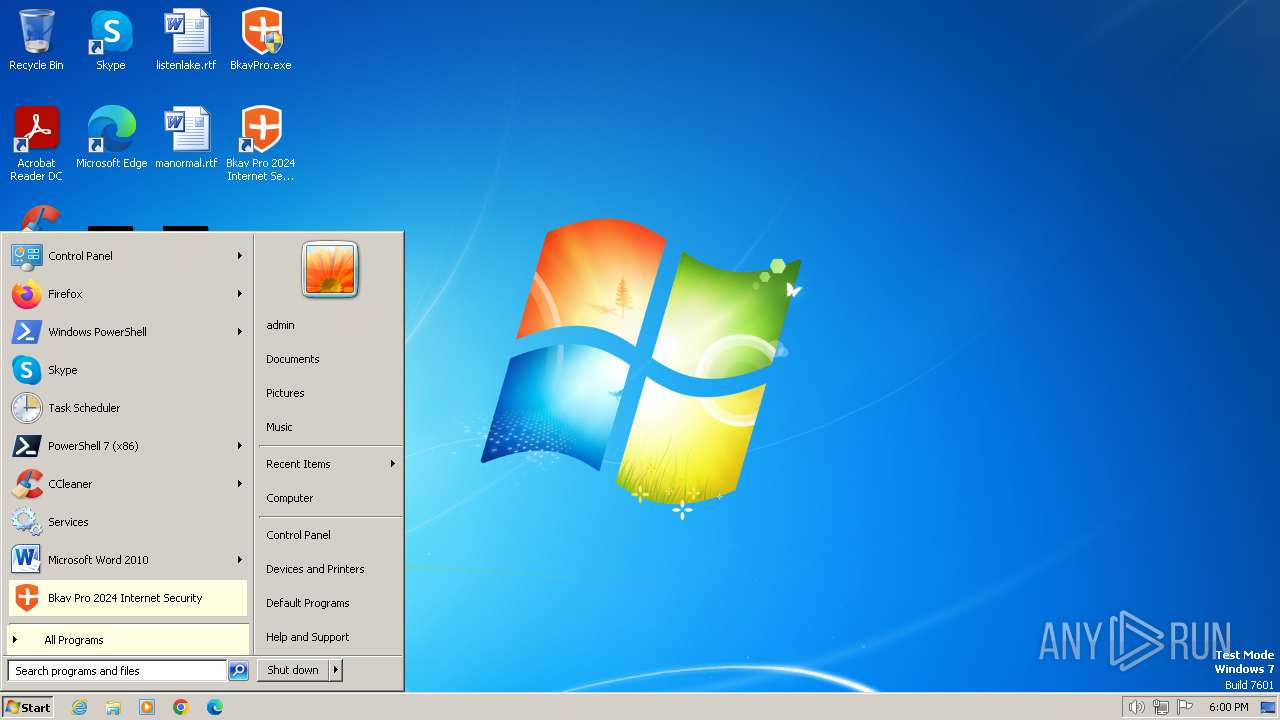Click the 6:00 PM taskbar clock
The image size is (1280, 720).
[x=1228, y=707]
